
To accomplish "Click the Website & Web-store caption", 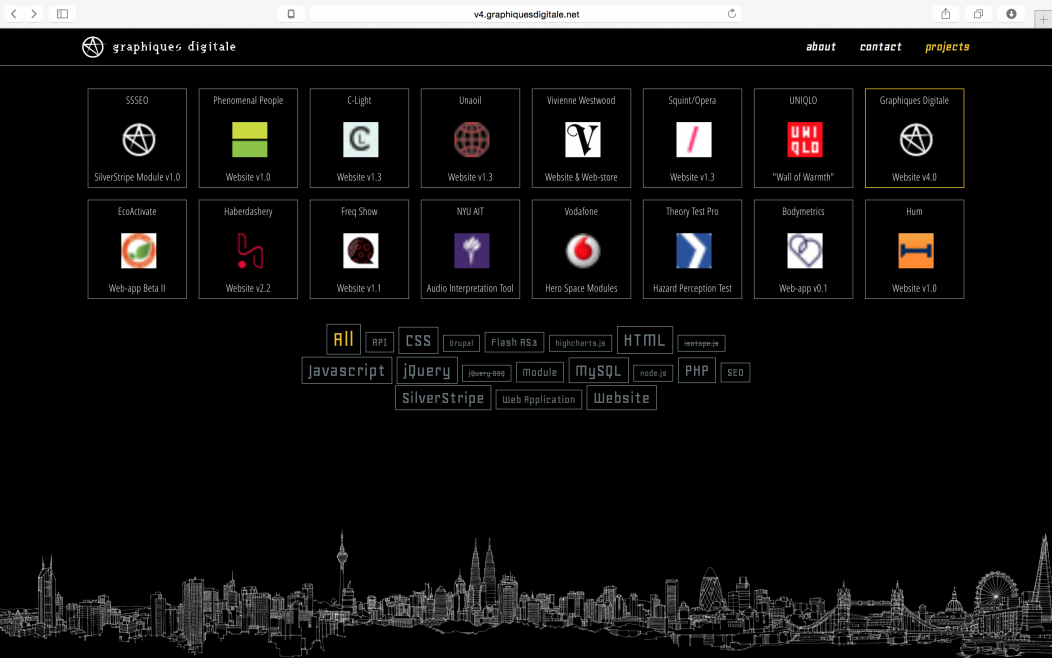I will click(581, 177).
